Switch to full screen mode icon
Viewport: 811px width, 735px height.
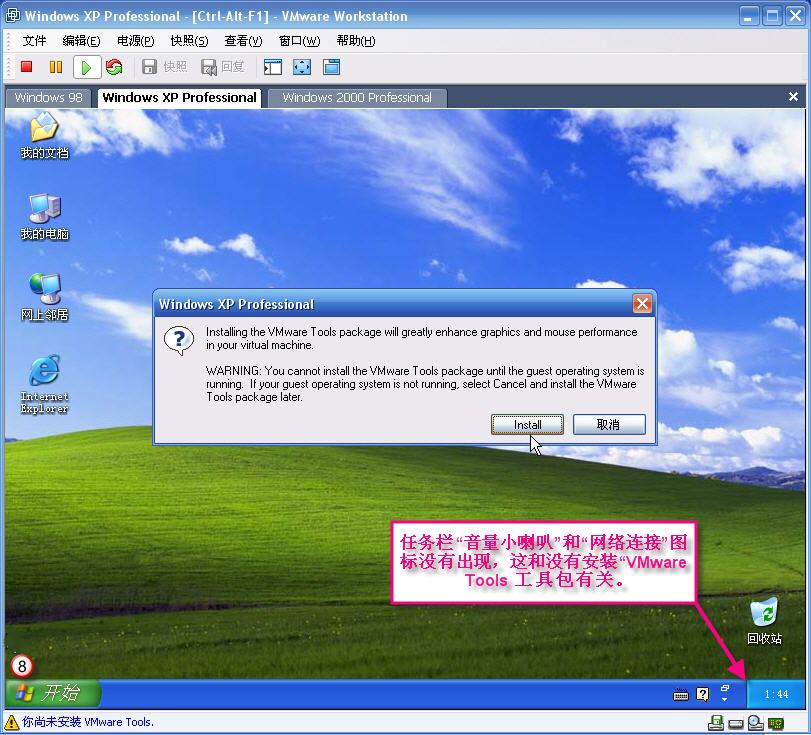(x=302, y=67)
